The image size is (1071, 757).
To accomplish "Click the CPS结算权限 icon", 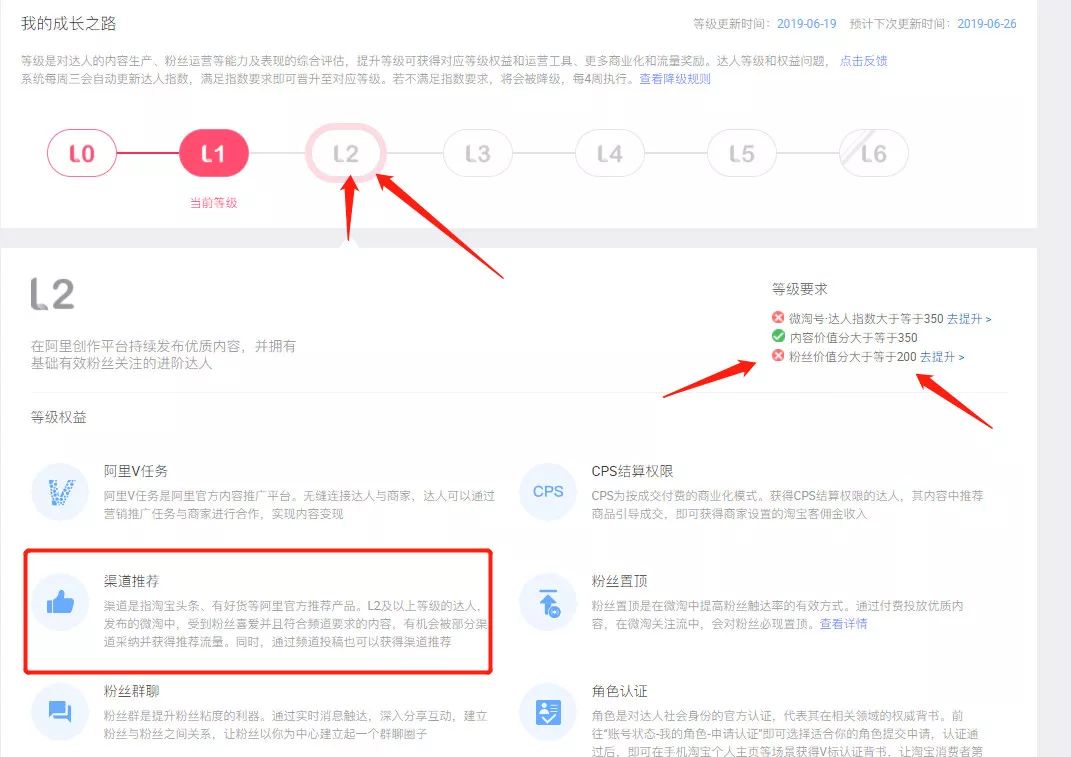I will click(x=546, y=492).
